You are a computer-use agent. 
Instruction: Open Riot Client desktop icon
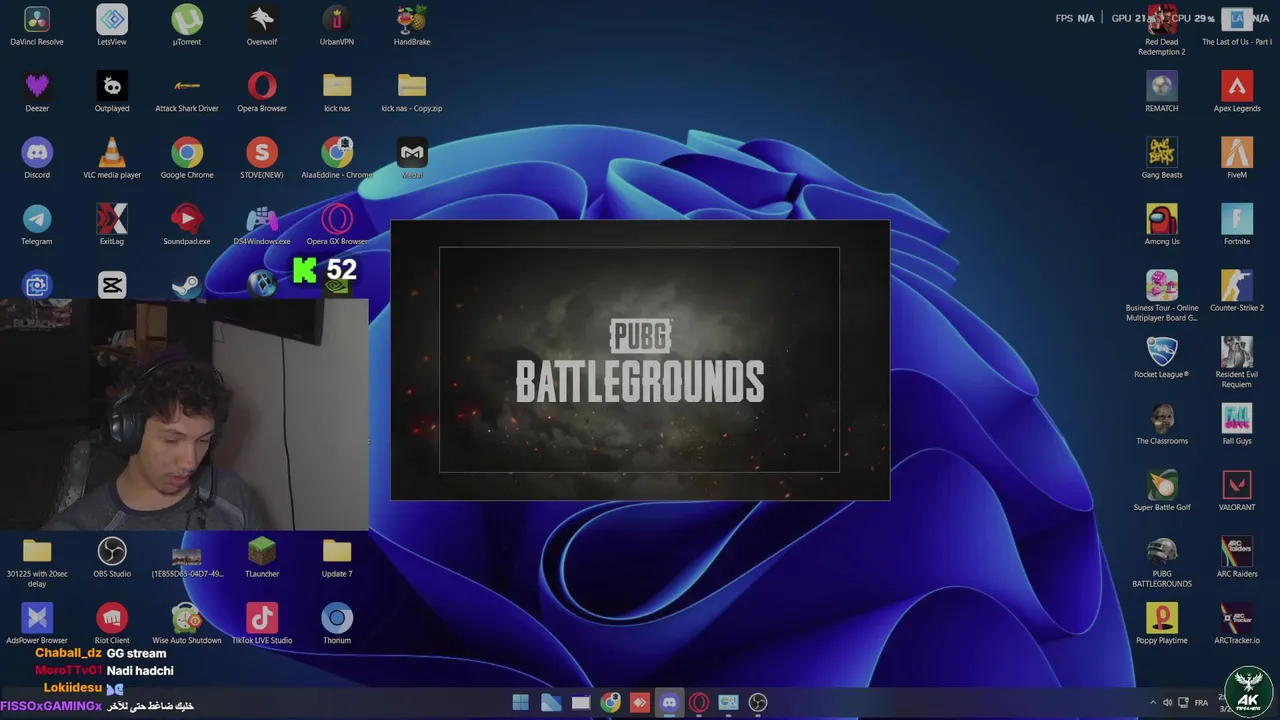click(x=112, y=624)
